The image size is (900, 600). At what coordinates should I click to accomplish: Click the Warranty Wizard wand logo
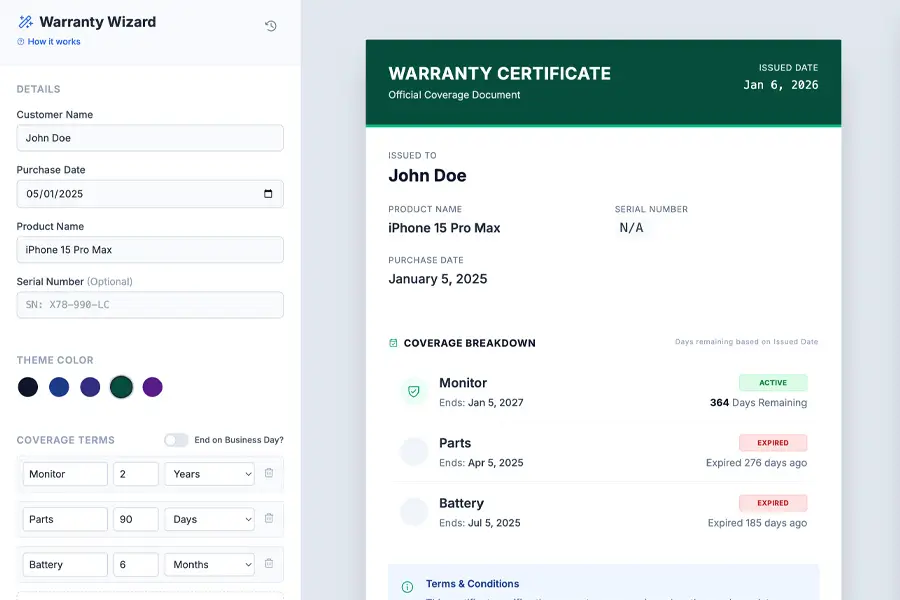(x=25, y=22)
